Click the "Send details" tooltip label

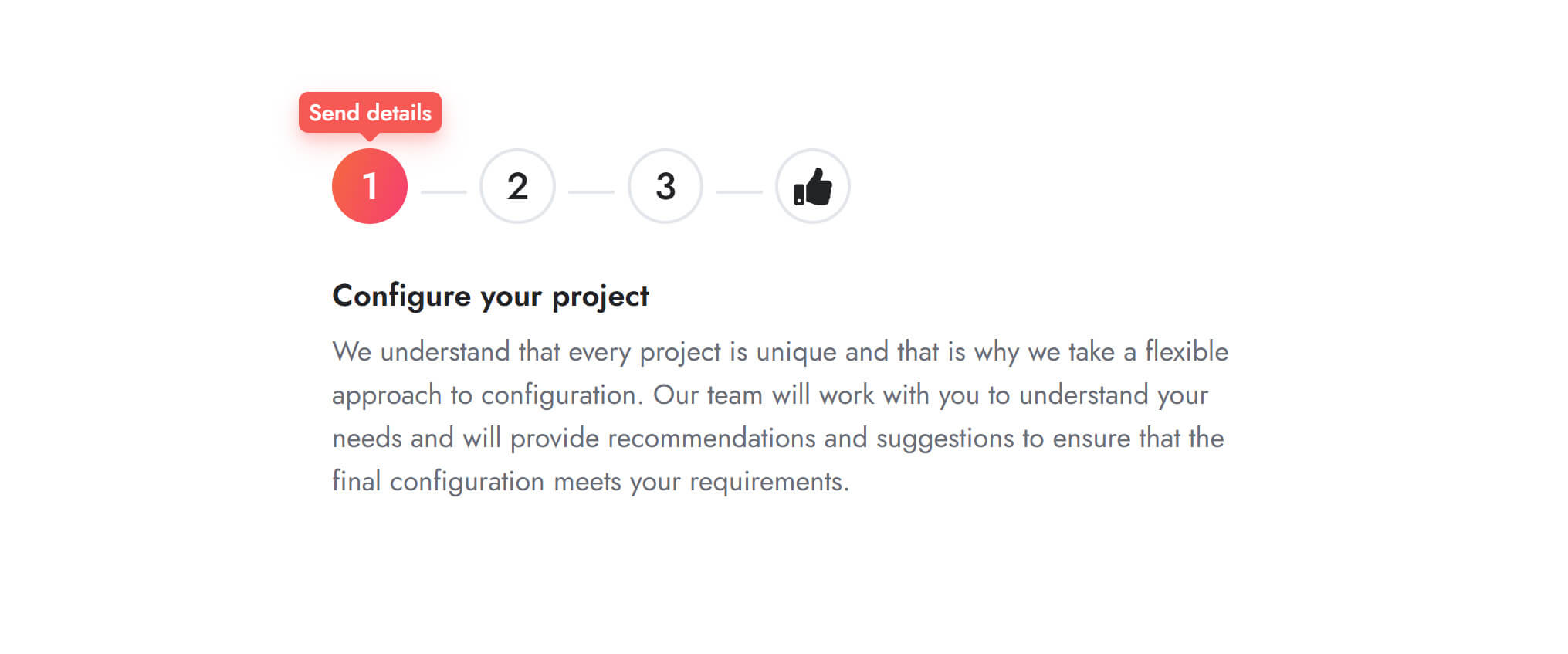370,113
